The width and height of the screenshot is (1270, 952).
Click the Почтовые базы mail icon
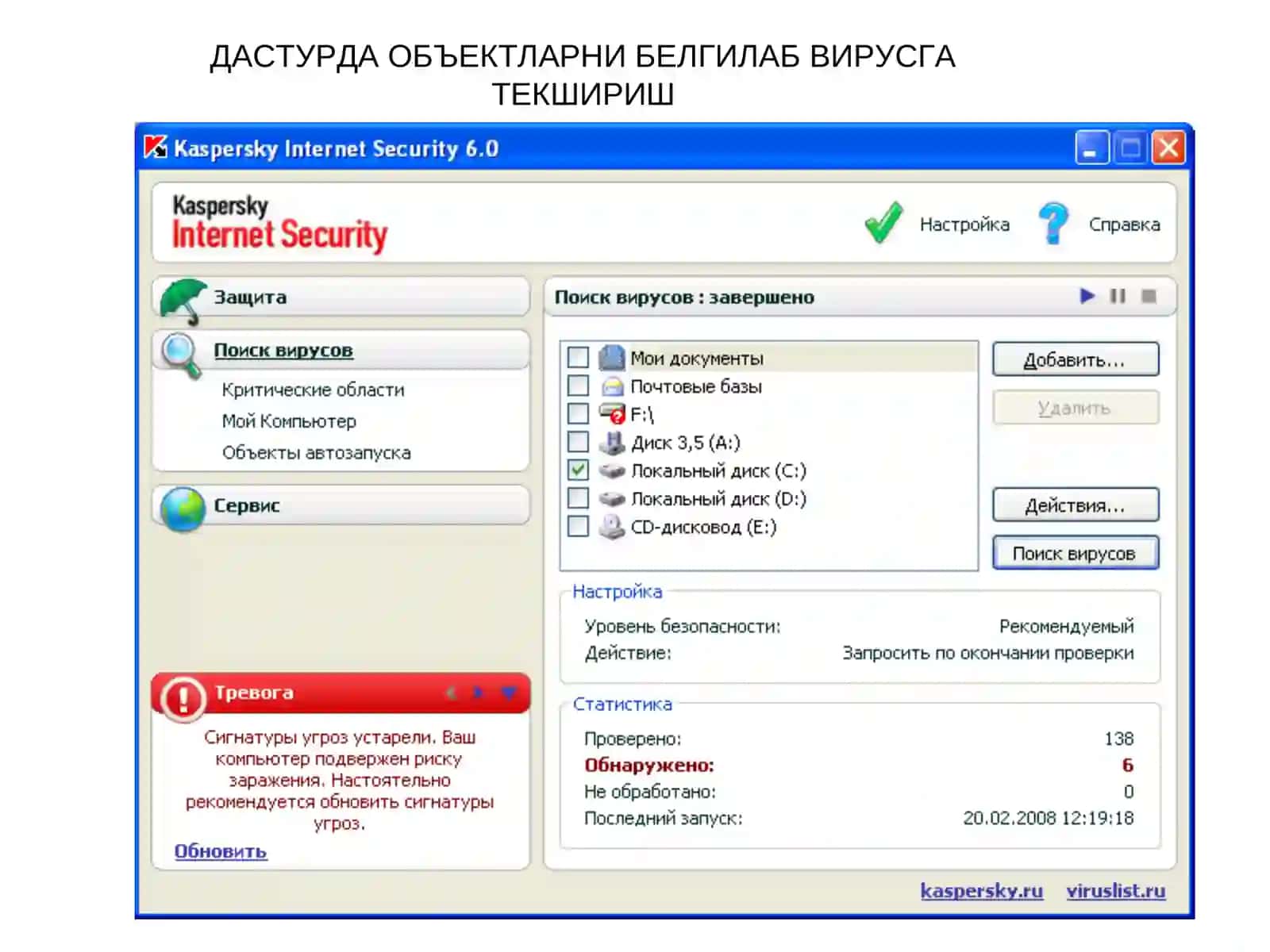point(612,386)
